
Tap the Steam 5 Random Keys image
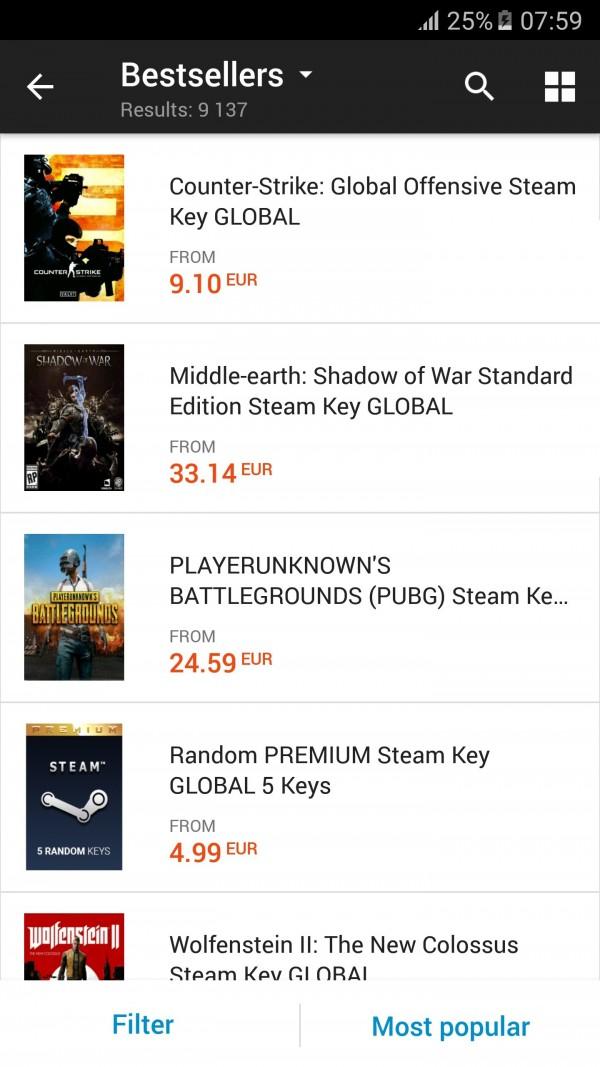click(x=74, y=797)
